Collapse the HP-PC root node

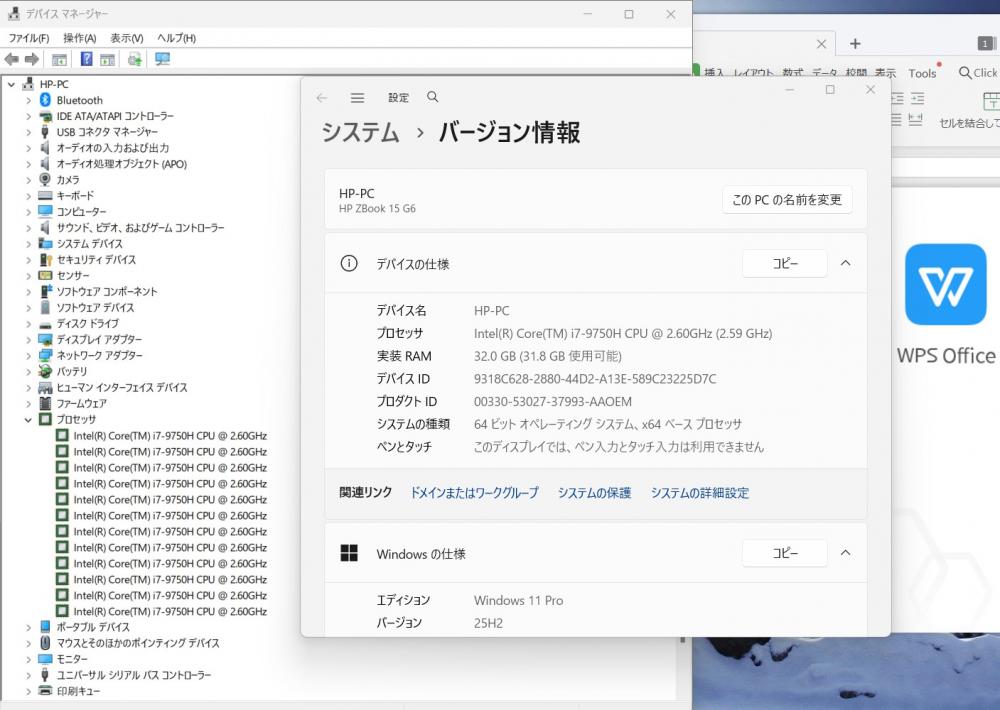11,84
